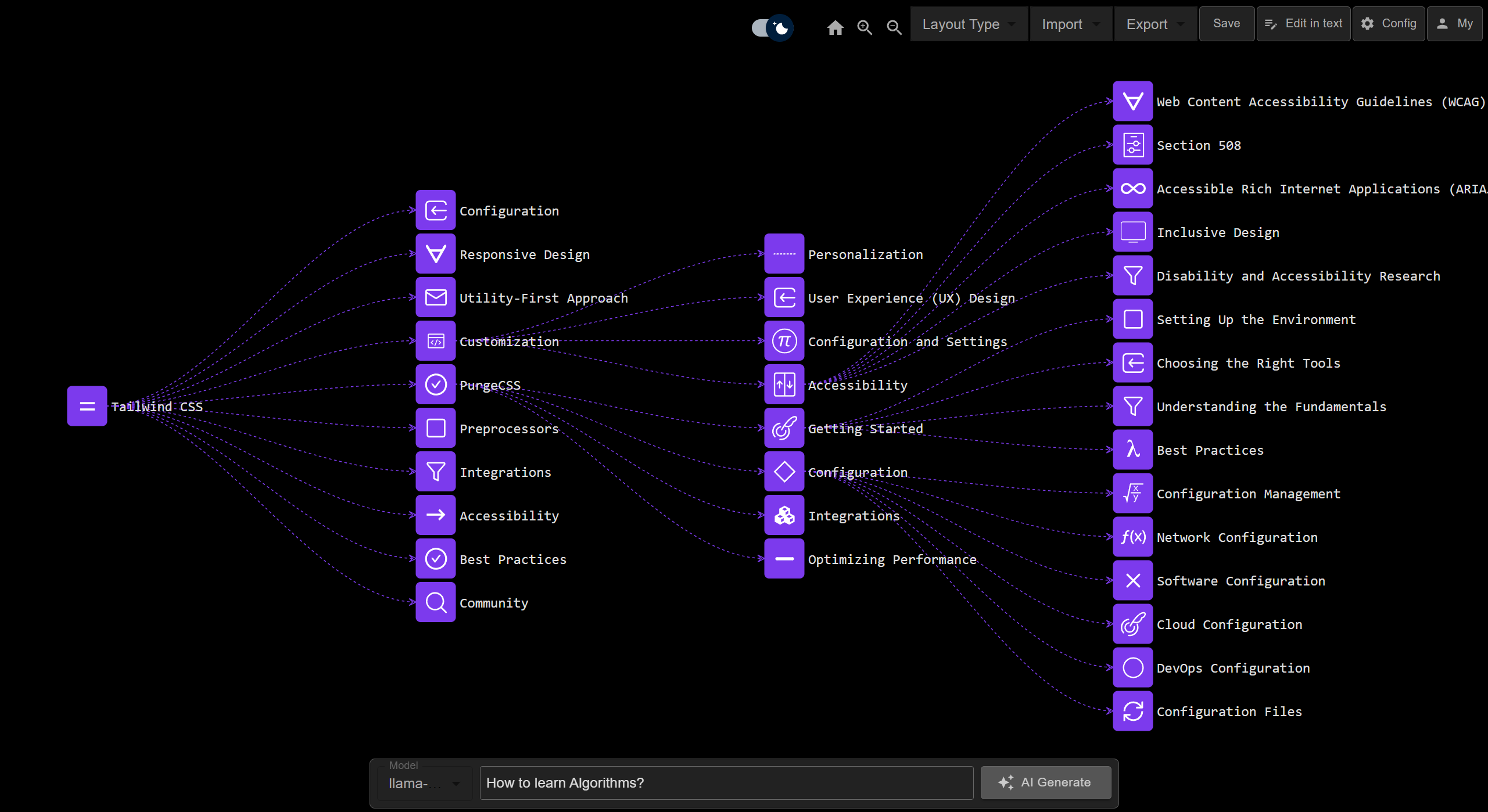Click the Edit in text button

[x=1303, y=24]
